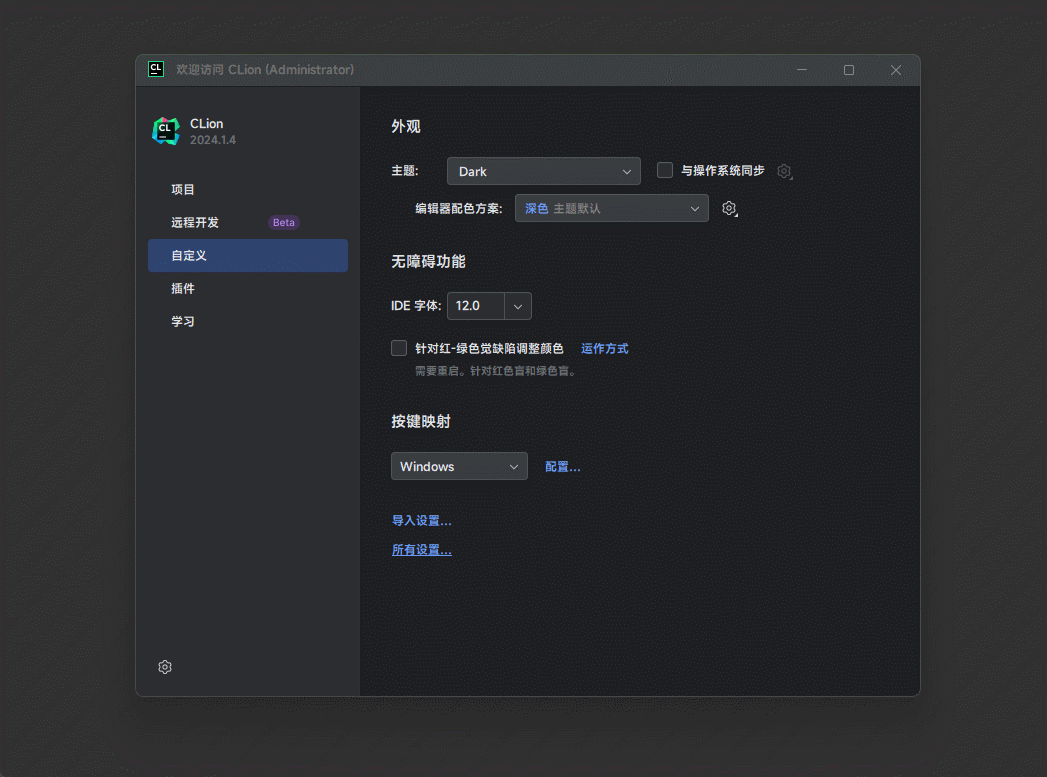Switch to the 插件 section

point(184,288)
